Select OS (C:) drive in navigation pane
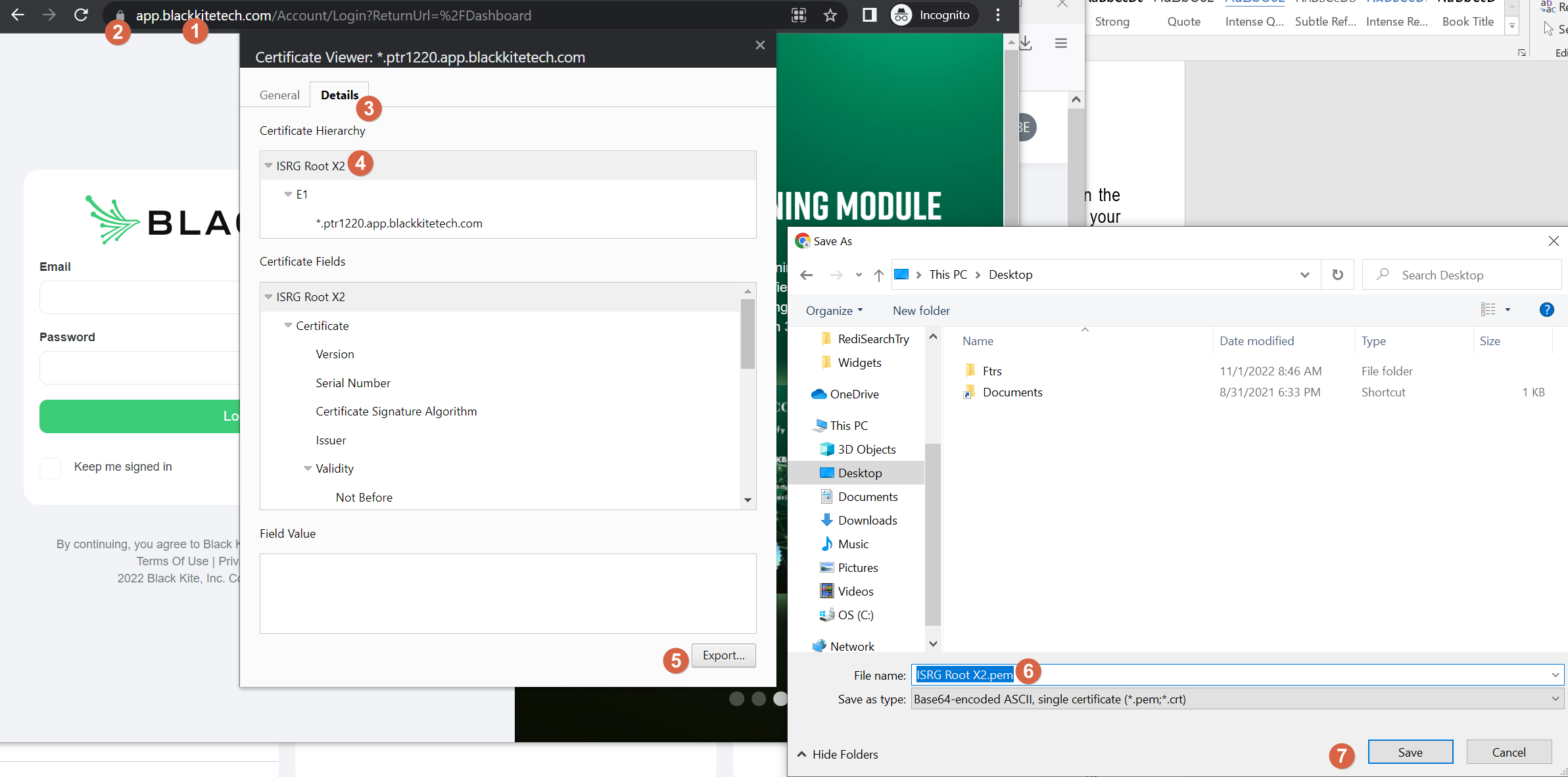The width and height of the screenshot is (1568, 777). coord(855,615)
